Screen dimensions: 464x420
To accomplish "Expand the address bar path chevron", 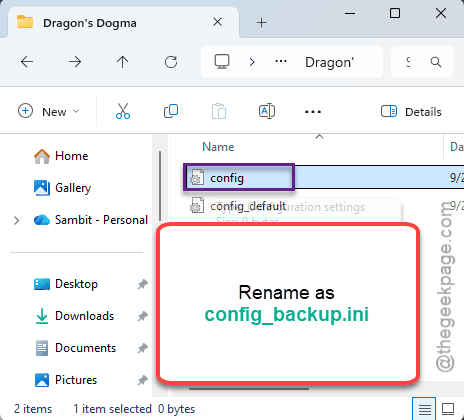I will pyautogui.click(x=252, y=62).
